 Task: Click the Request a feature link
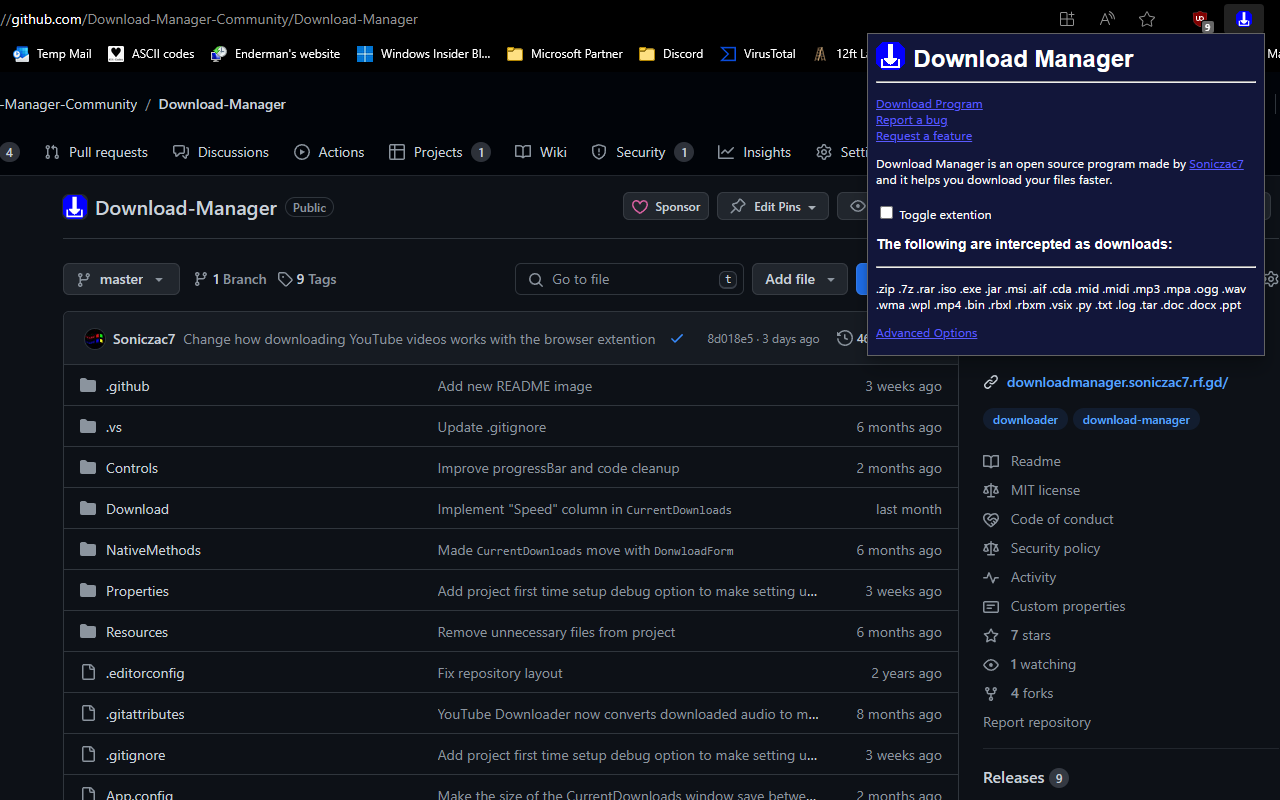[x=924, y=136]
